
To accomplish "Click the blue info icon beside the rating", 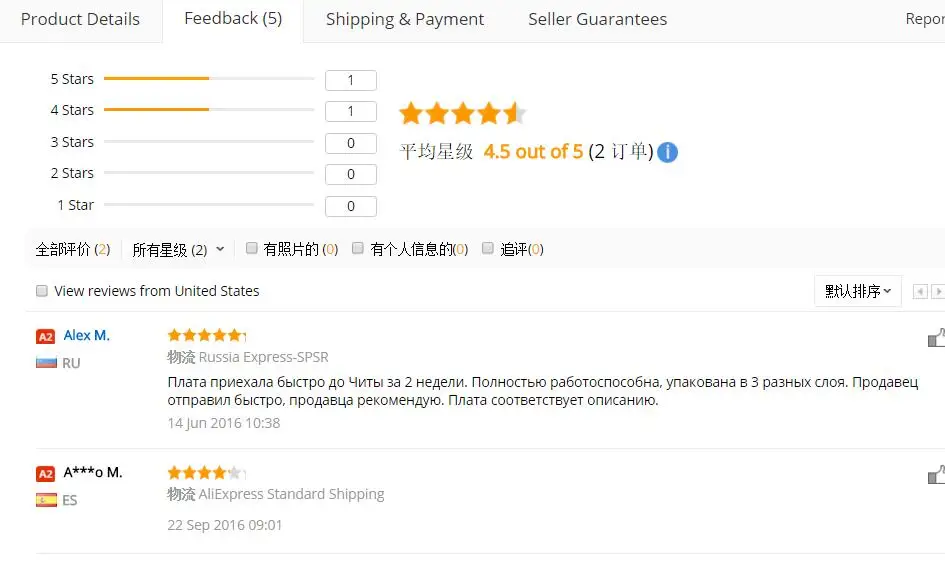I will point(668,152).
